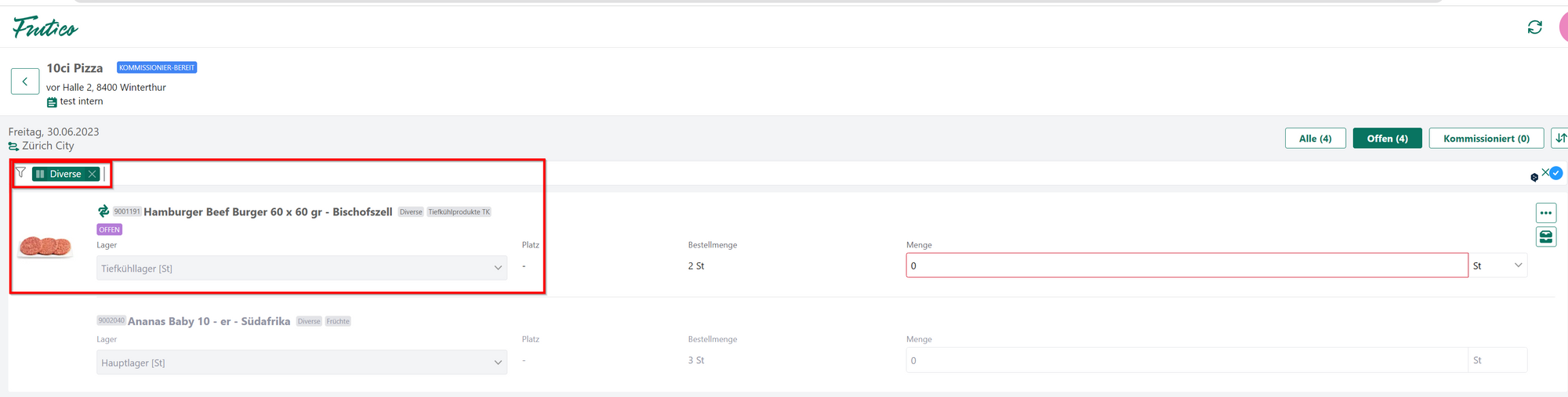Screen dimensions: 1568x397
Task: Clear the filter bar with the X icon
Action: pos(1544,172)
